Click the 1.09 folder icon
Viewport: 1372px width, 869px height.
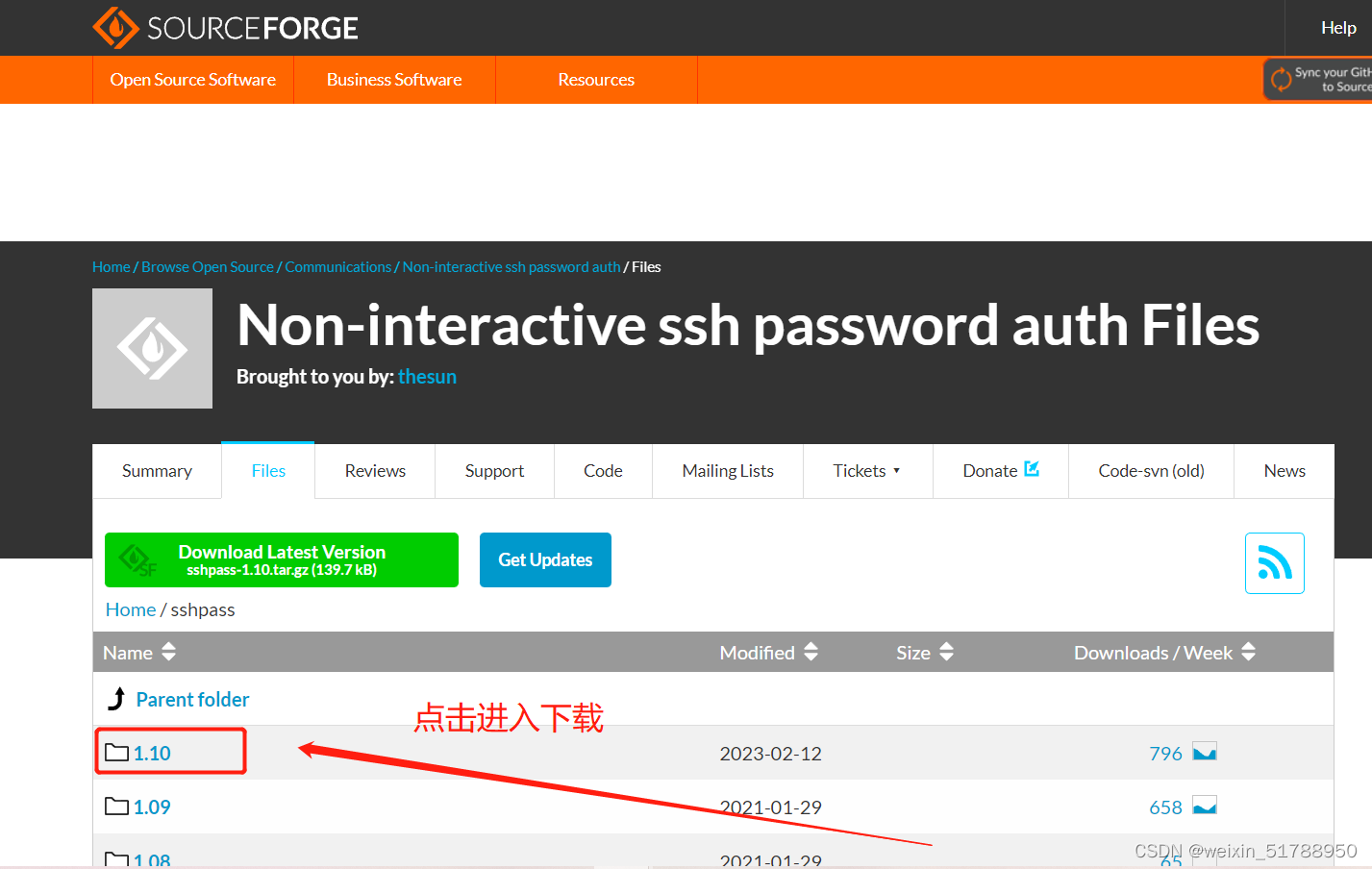pos(116,807)
